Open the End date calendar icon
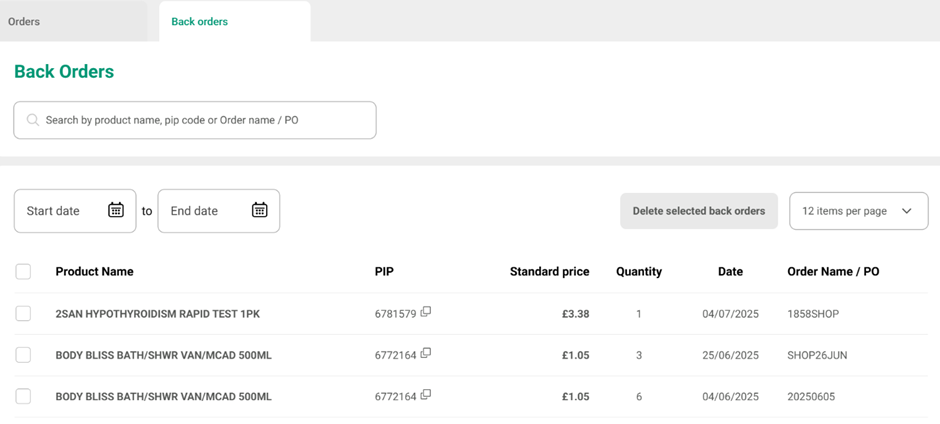This screenshot has width=940, height=424. tap(260, 210)
